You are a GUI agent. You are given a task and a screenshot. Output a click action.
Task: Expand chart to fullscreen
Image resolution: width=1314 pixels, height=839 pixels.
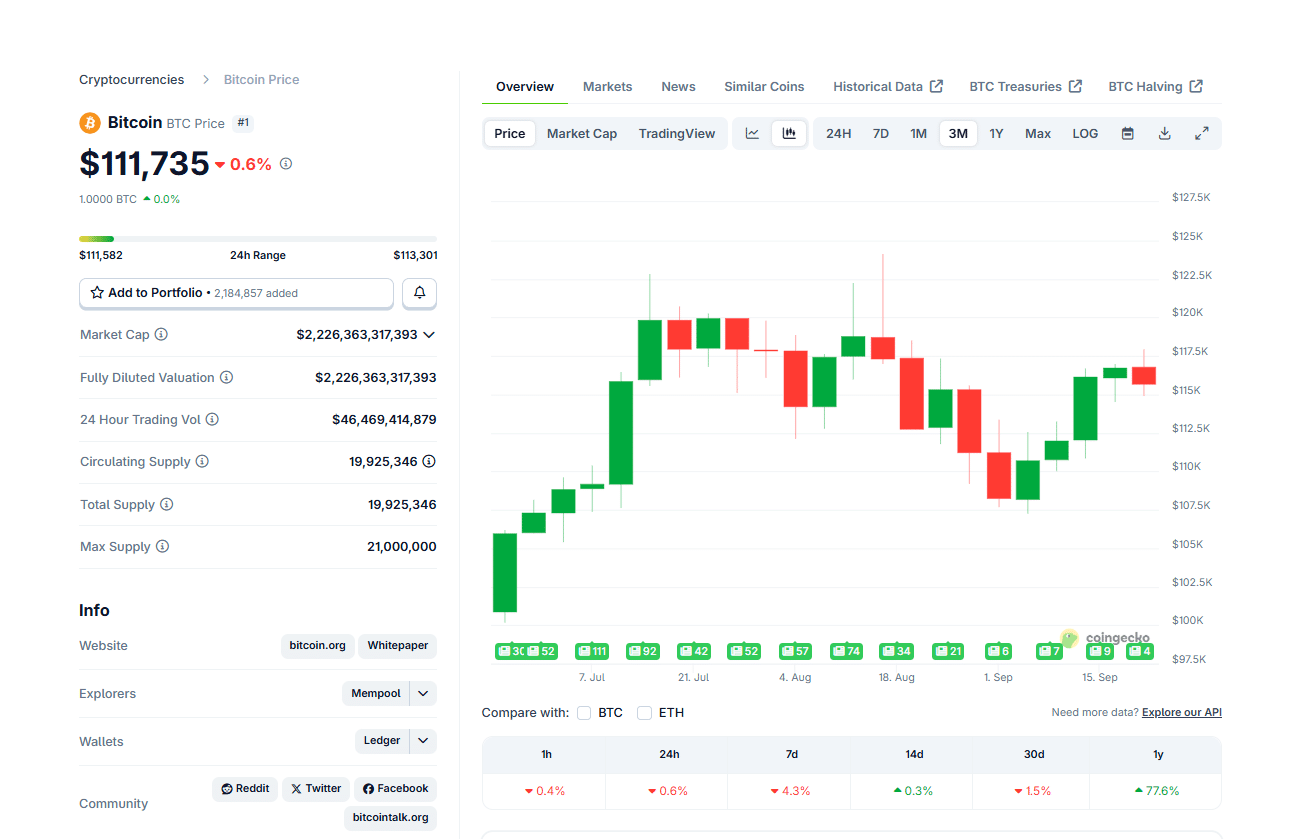[1201, 133]
